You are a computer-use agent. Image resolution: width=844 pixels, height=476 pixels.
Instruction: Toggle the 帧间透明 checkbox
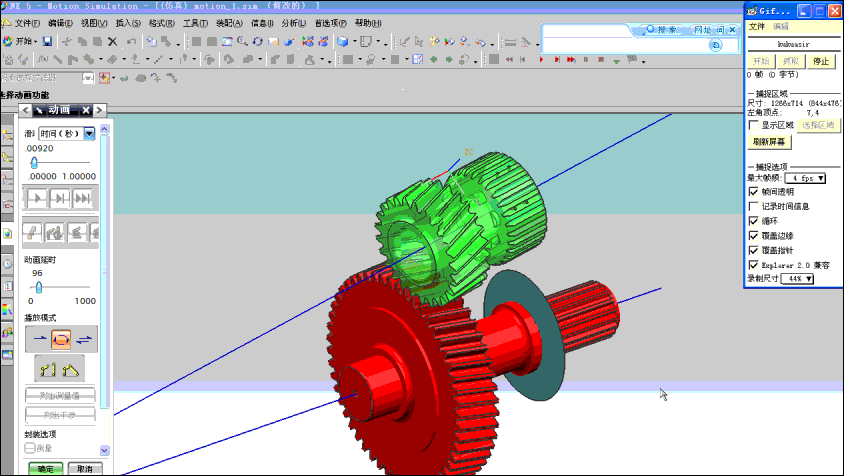pos(754,192)
